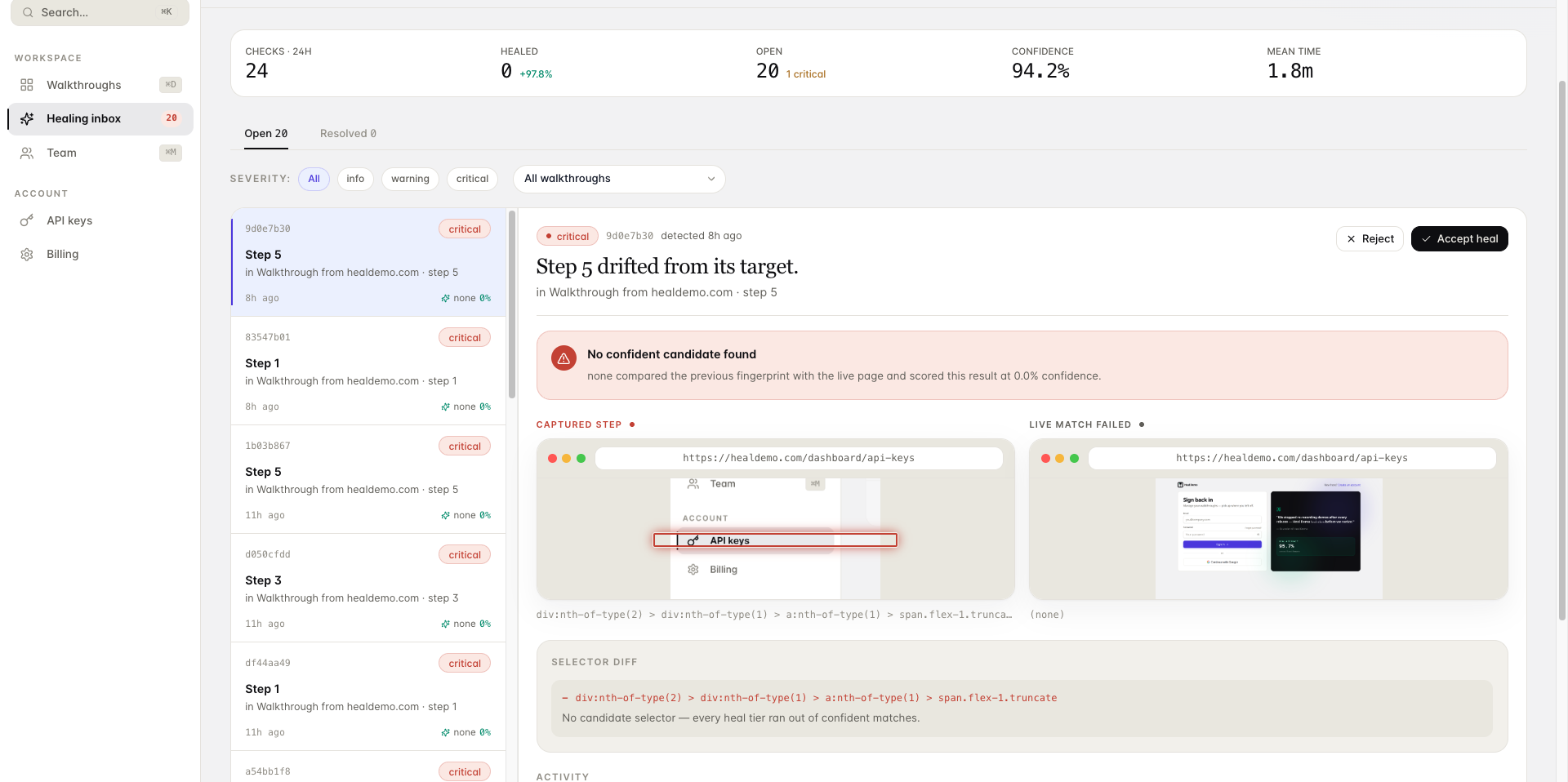Open Walkthroughs in the sidebar

(x=100, y=85)
